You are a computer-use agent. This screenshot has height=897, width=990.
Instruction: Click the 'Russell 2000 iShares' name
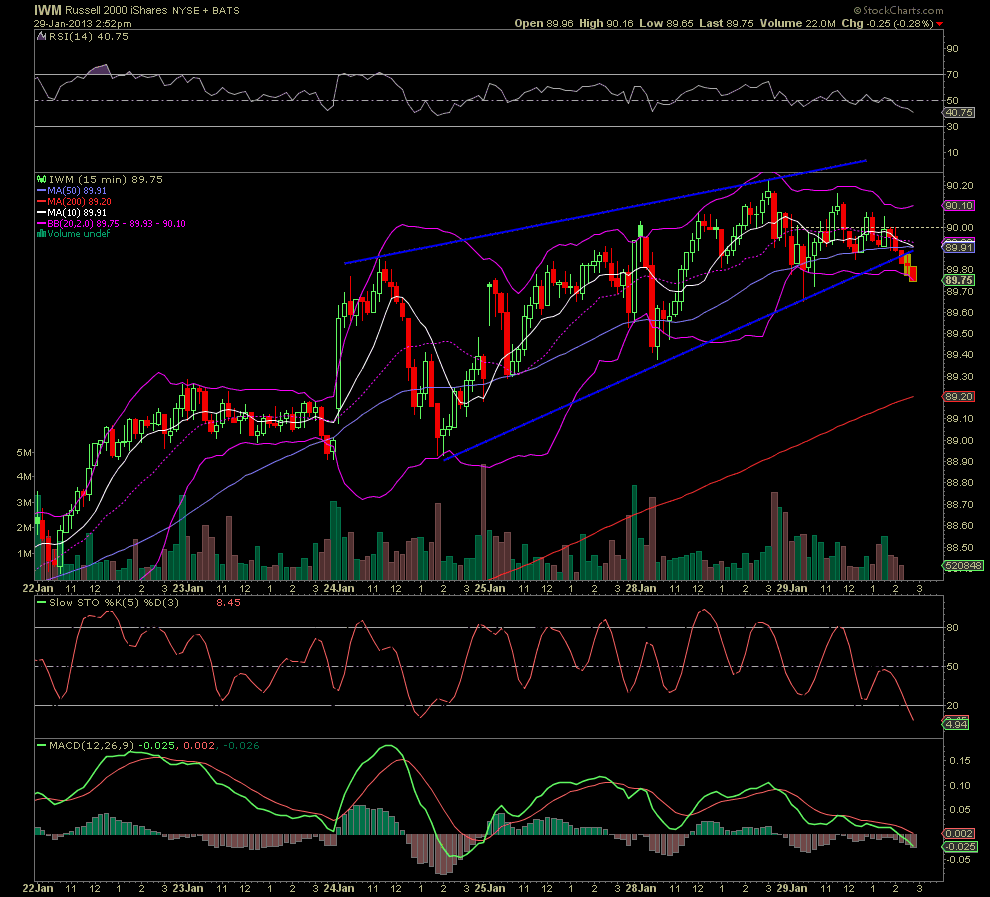[x=116, y=10]
